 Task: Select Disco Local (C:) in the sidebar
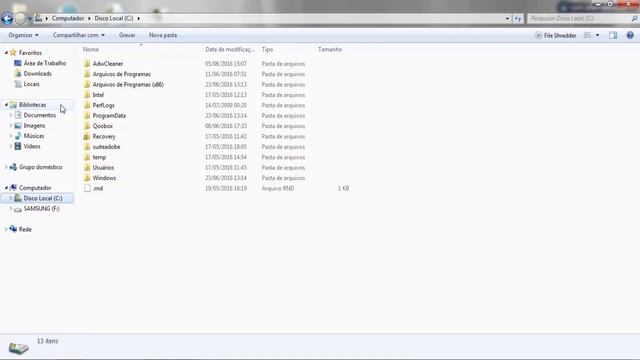coord(43,198)
